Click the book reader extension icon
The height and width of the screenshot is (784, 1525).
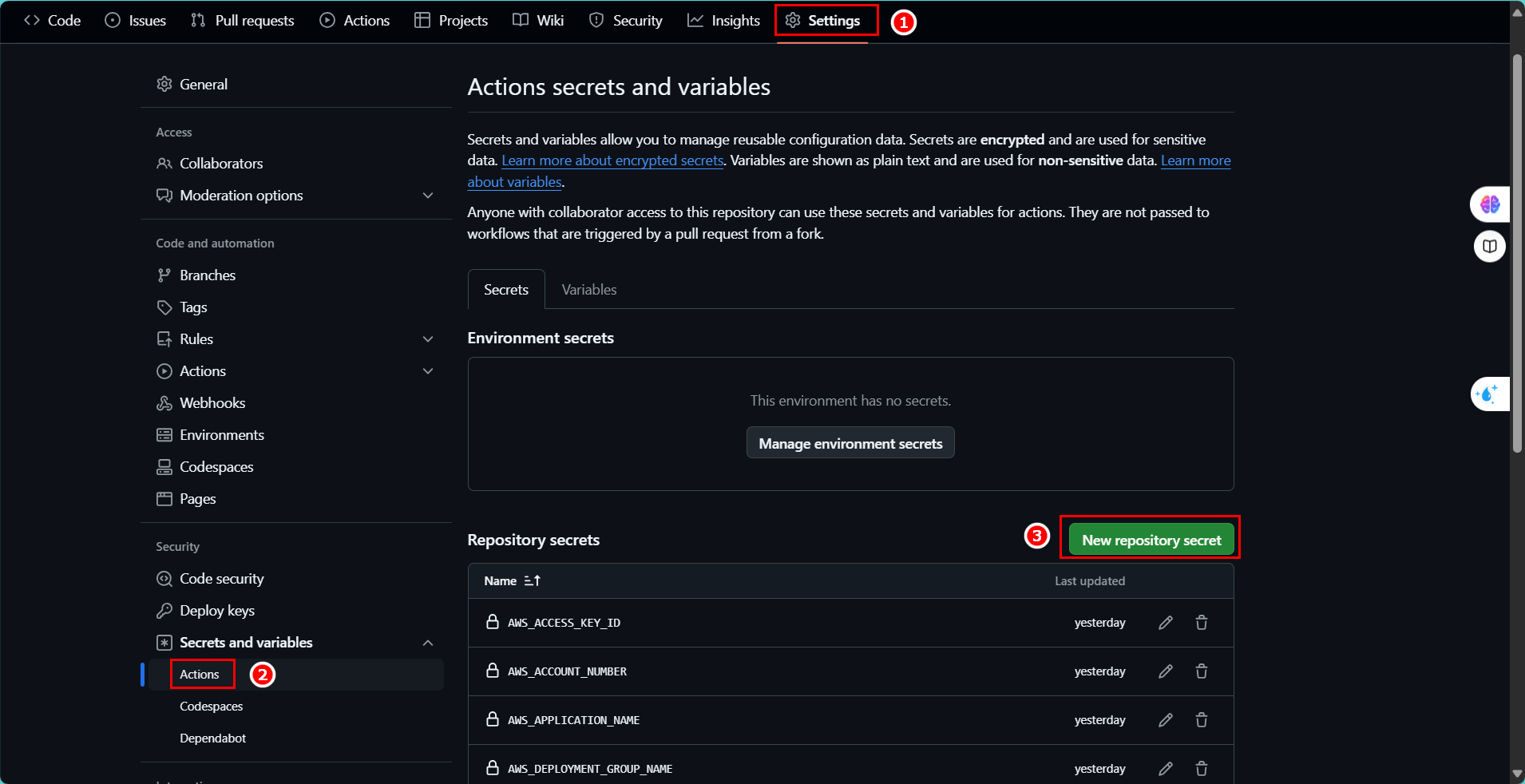1489,246
